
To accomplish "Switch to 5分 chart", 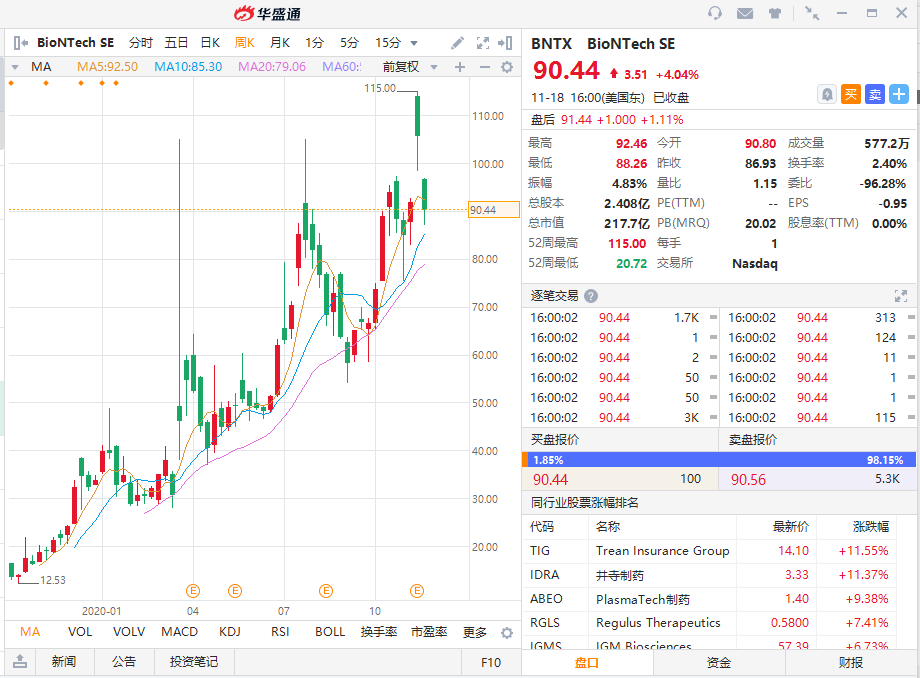I will (350, 43).
